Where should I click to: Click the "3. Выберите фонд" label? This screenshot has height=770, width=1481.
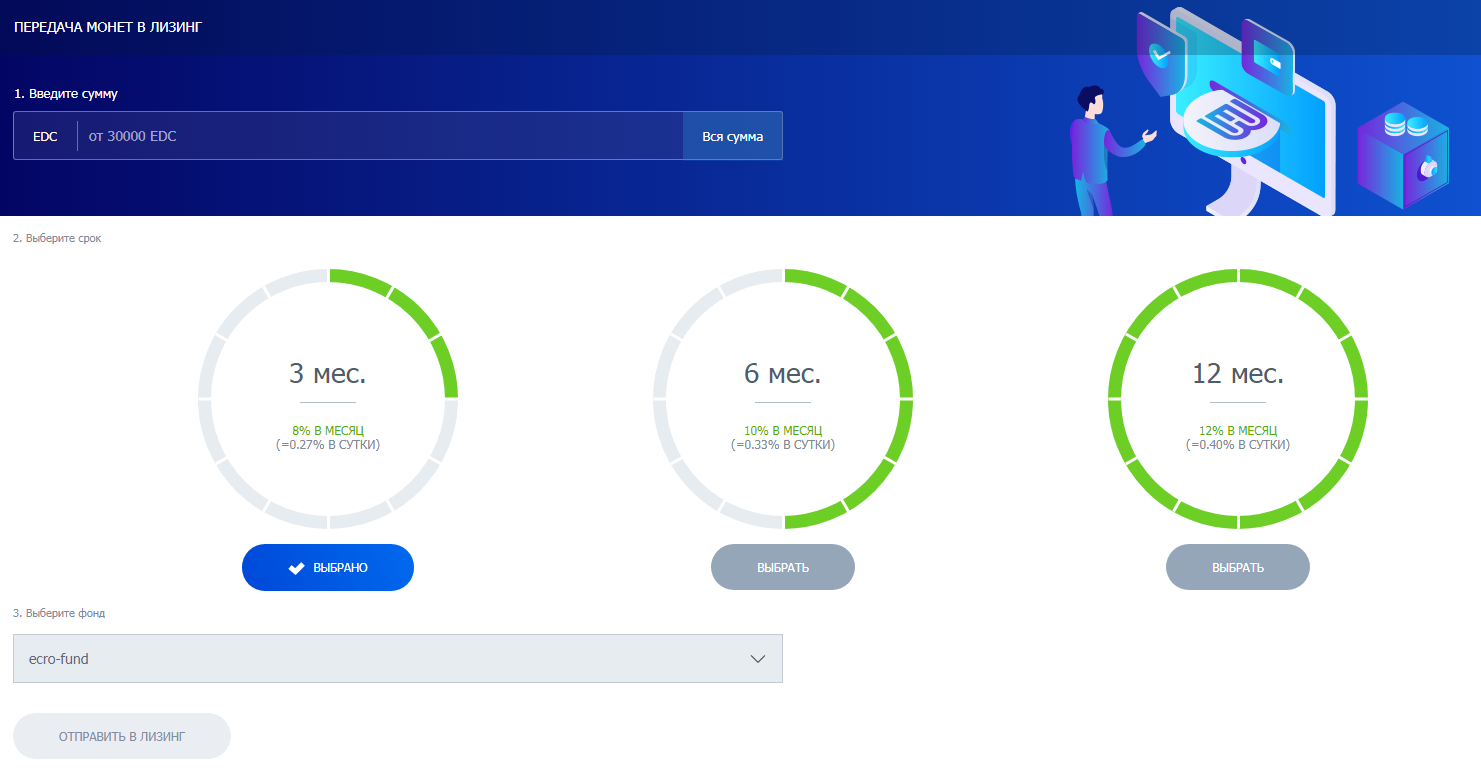pos(59,613)
